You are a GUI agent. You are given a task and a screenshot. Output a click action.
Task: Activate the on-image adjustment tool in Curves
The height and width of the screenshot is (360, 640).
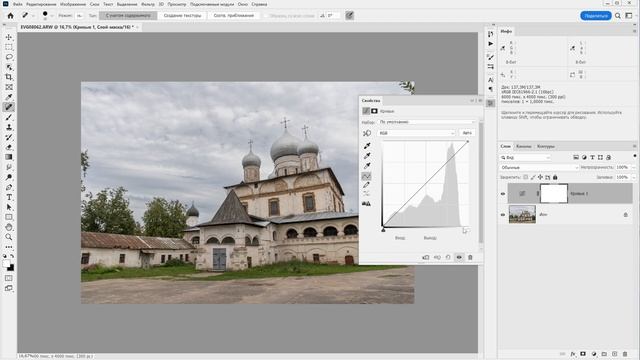click(367, 133)
